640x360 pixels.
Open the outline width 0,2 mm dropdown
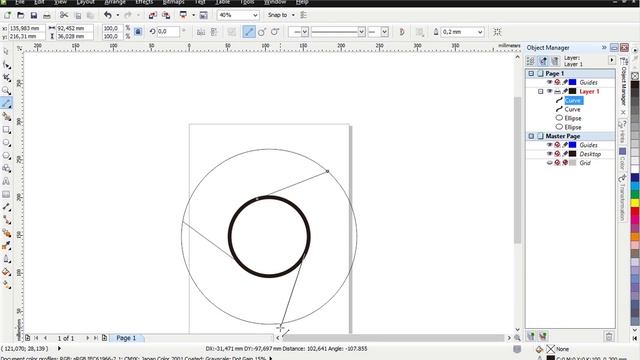(480, 32)
